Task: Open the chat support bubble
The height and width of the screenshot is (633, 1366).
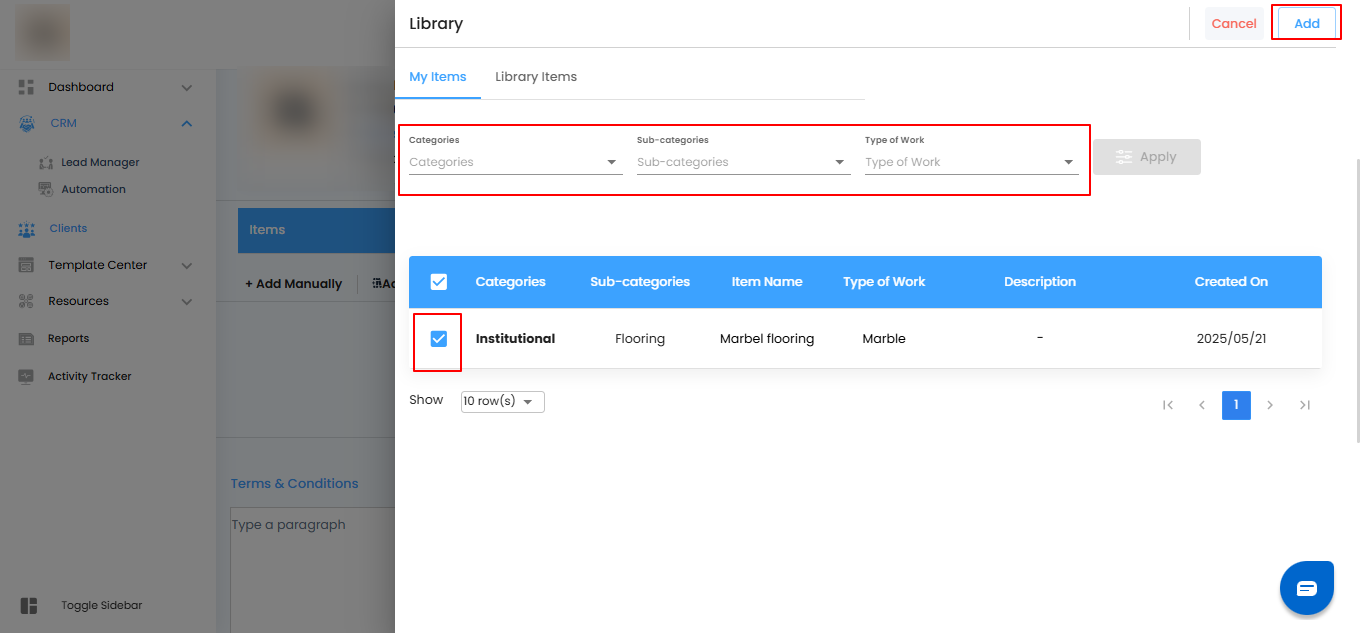Action: (x=1307, y=588)
